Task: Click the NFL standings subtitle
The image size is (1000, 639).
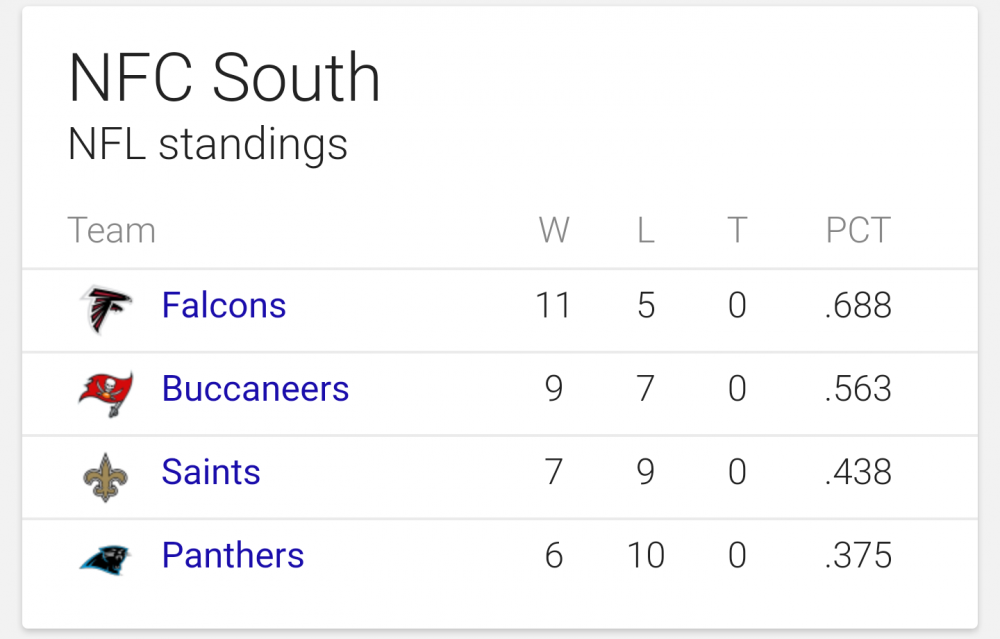Action: click(x=208, y=145)
